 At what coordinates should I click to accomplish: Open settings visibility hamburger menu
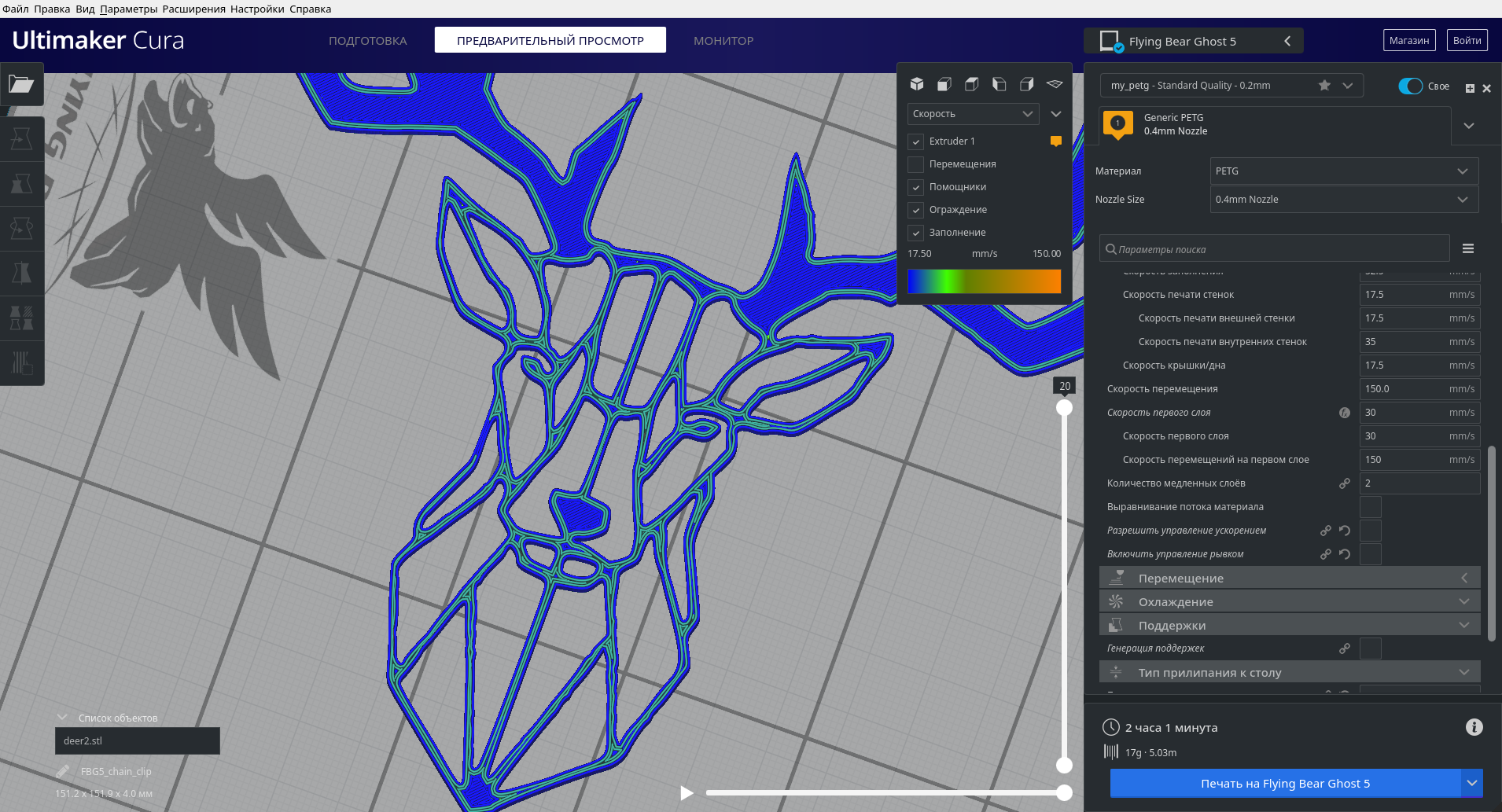pyautogui.click(x=1468, y=248)
